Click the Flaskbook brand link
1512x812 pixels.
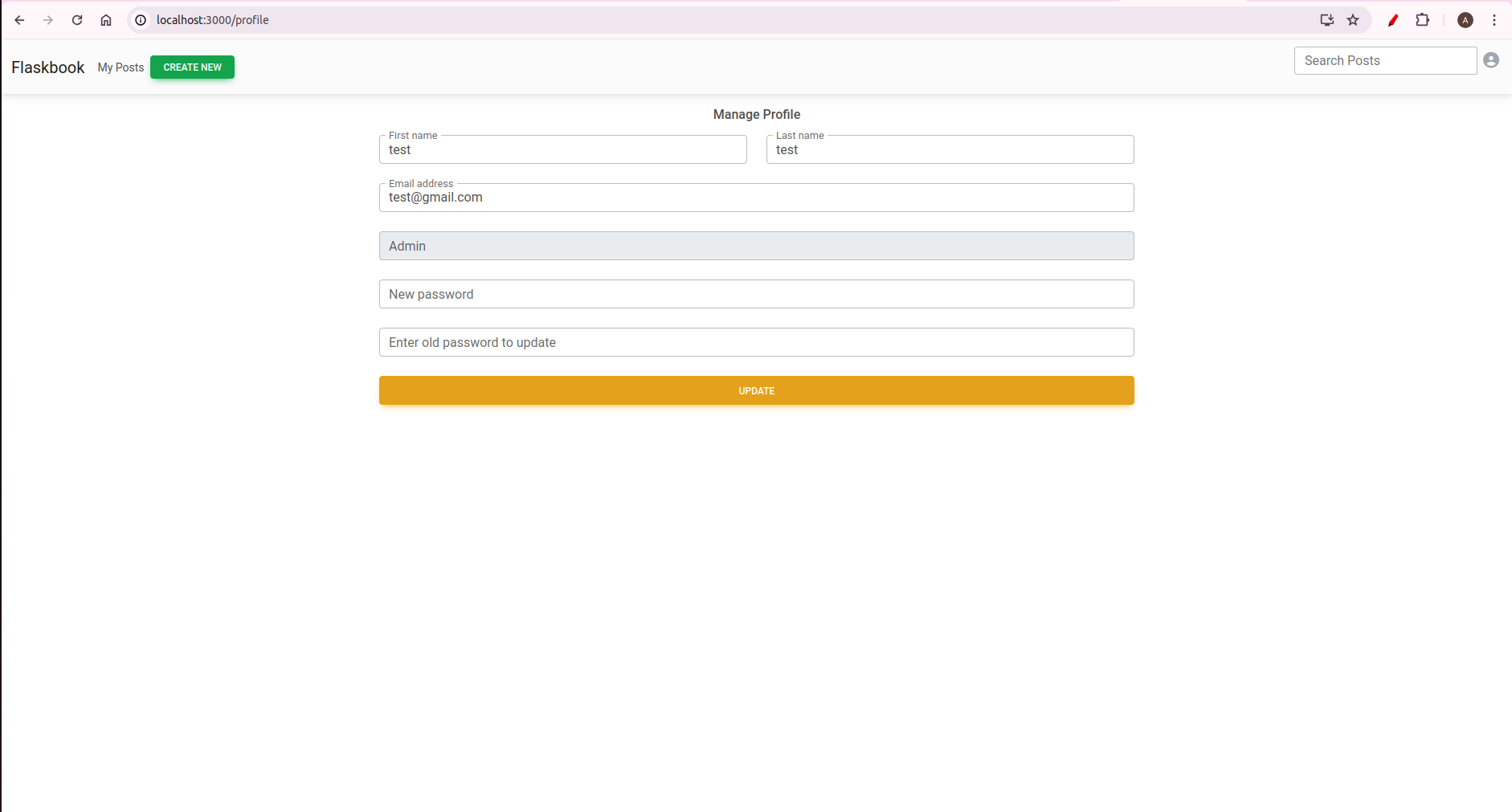[48, 67]
